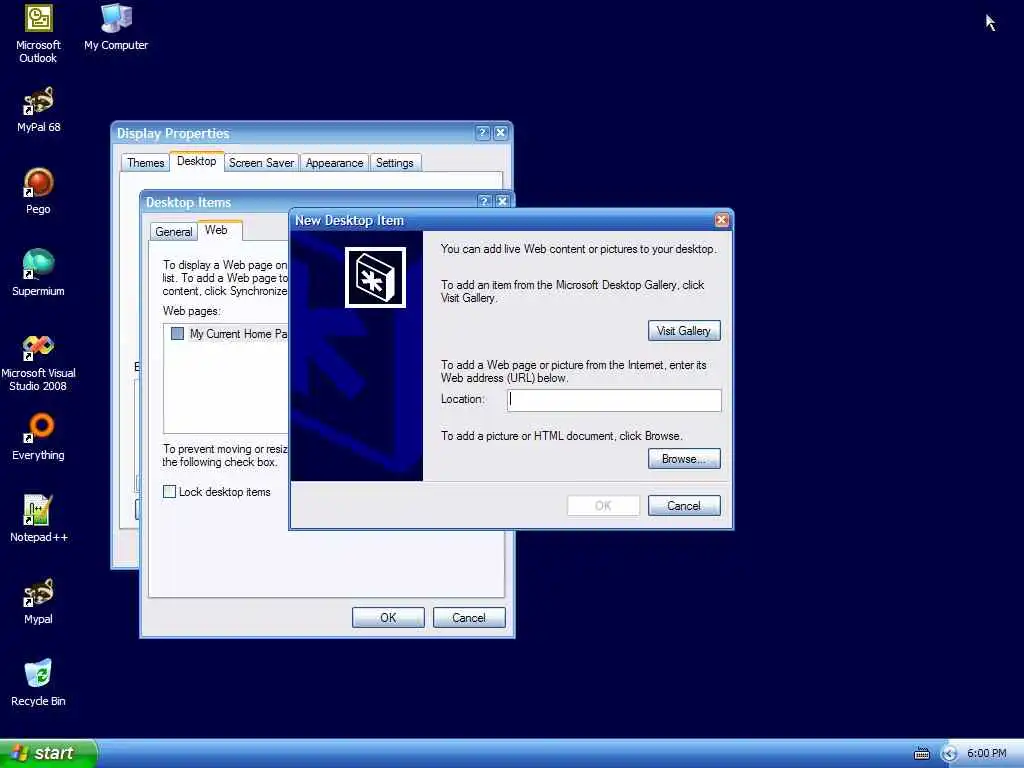This screenshot has width=1024, height=768.
Task: Select the My Computer desktop icon
Action: pos(116,27)
